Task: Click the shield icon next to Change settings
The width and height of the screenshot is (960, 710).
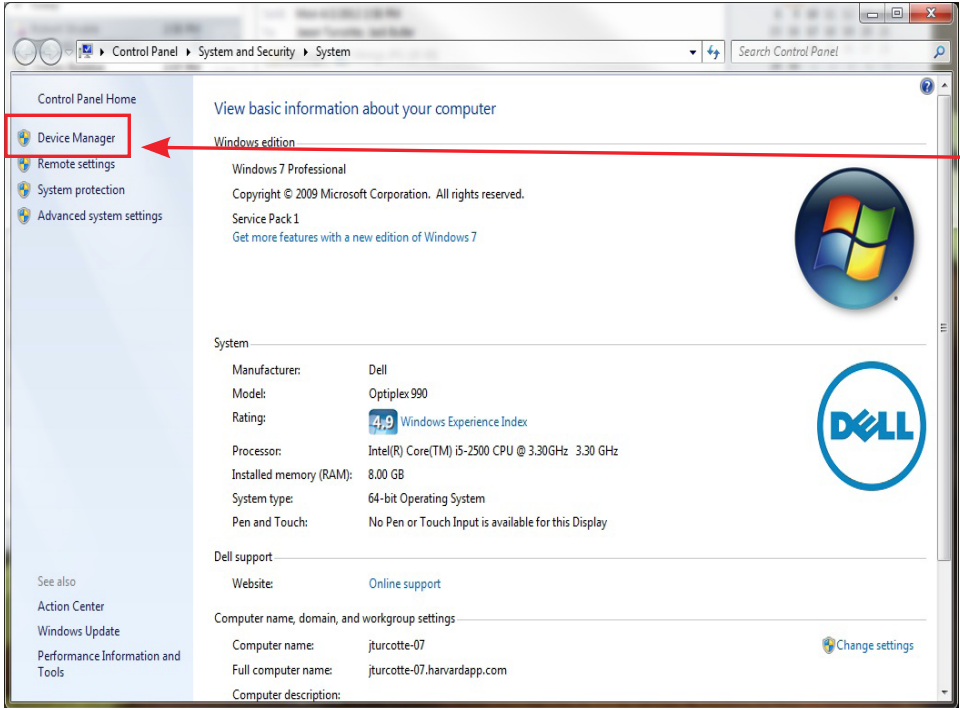Action: 828,645
